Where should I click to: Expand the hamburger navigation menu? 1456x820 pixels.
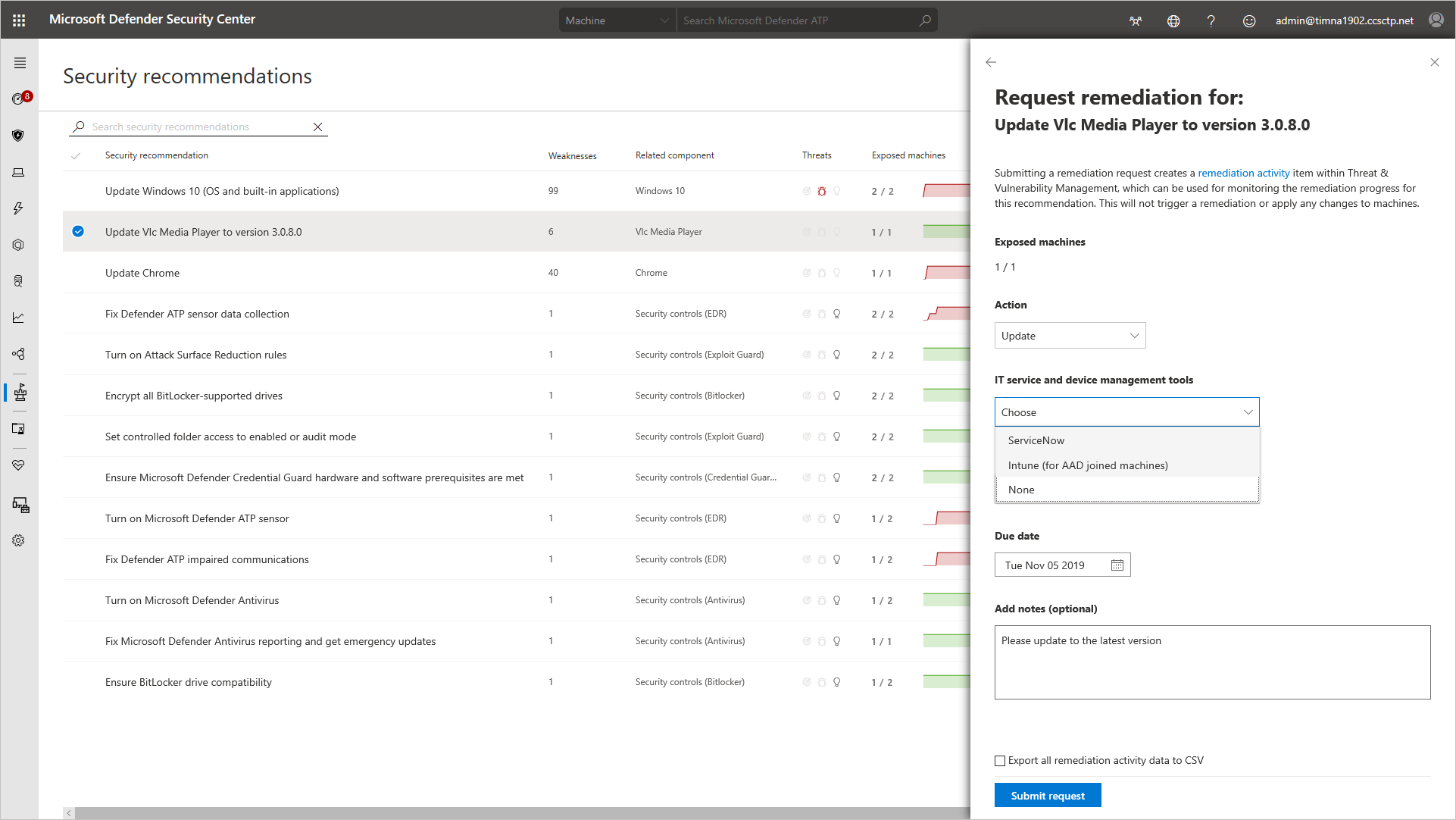(x=20, y=63)
